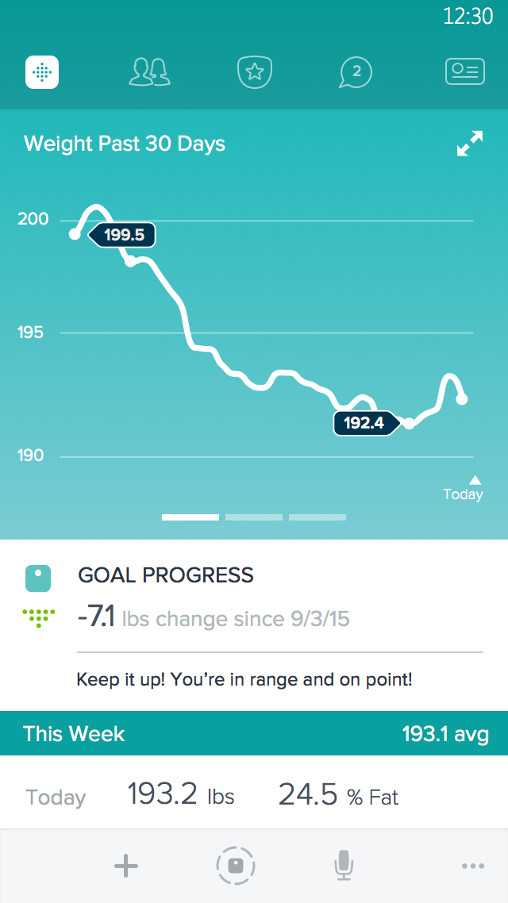
Task: Tap the scale sync icon in the bottom bar
Action: (x=236, y=866)
